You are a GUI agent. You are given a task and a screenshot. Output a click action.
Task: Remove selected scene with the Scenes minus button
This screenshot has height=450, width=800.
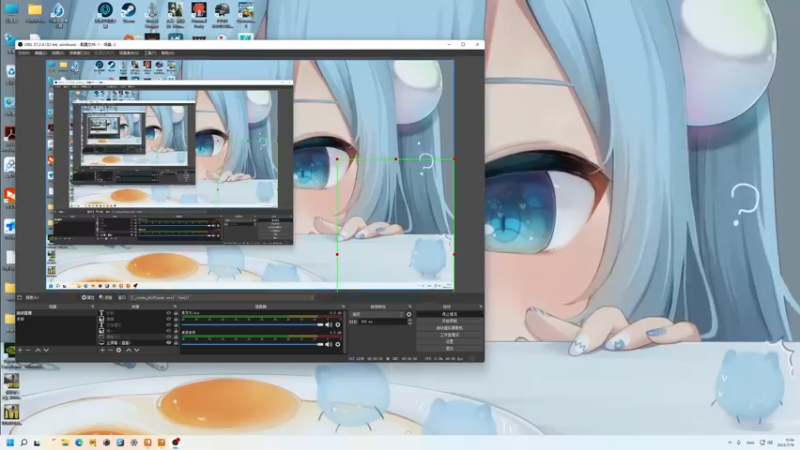[x=28, y=351]
